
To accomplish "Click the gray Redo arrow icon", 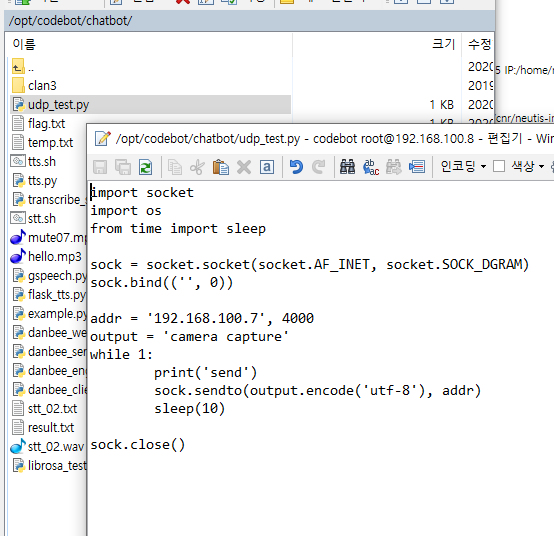I will [x=319, y=167].
